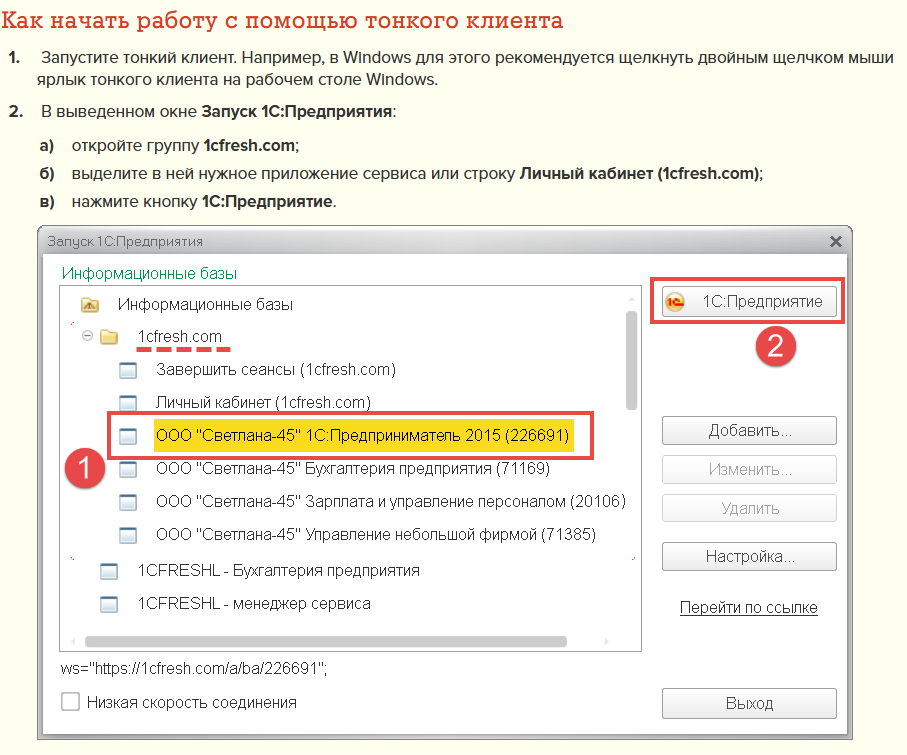The image size is (907, 755).
Task: Click the horizontal scroll-right arrow
Action: tap(606, 642)
